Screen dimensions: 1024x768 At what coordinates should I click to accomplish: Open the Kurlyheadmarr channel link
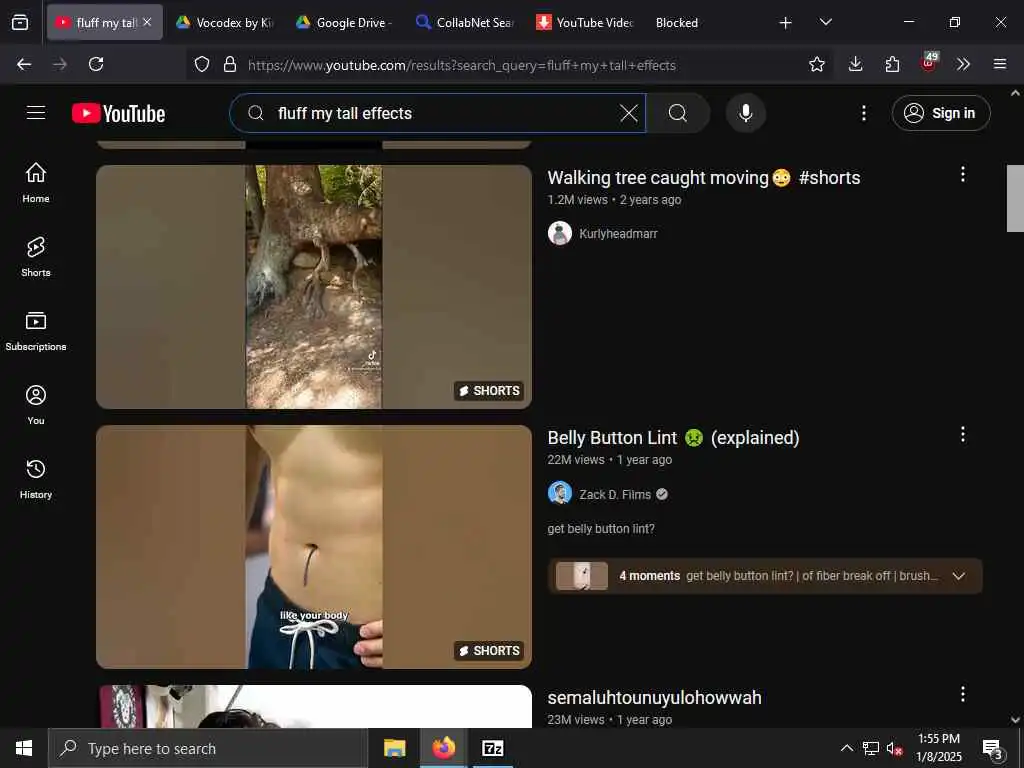point(618,234)
